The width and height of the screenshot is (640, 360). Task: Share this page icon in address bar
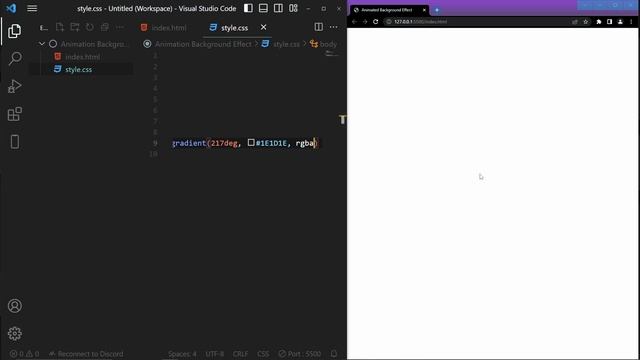click(575, 22)
